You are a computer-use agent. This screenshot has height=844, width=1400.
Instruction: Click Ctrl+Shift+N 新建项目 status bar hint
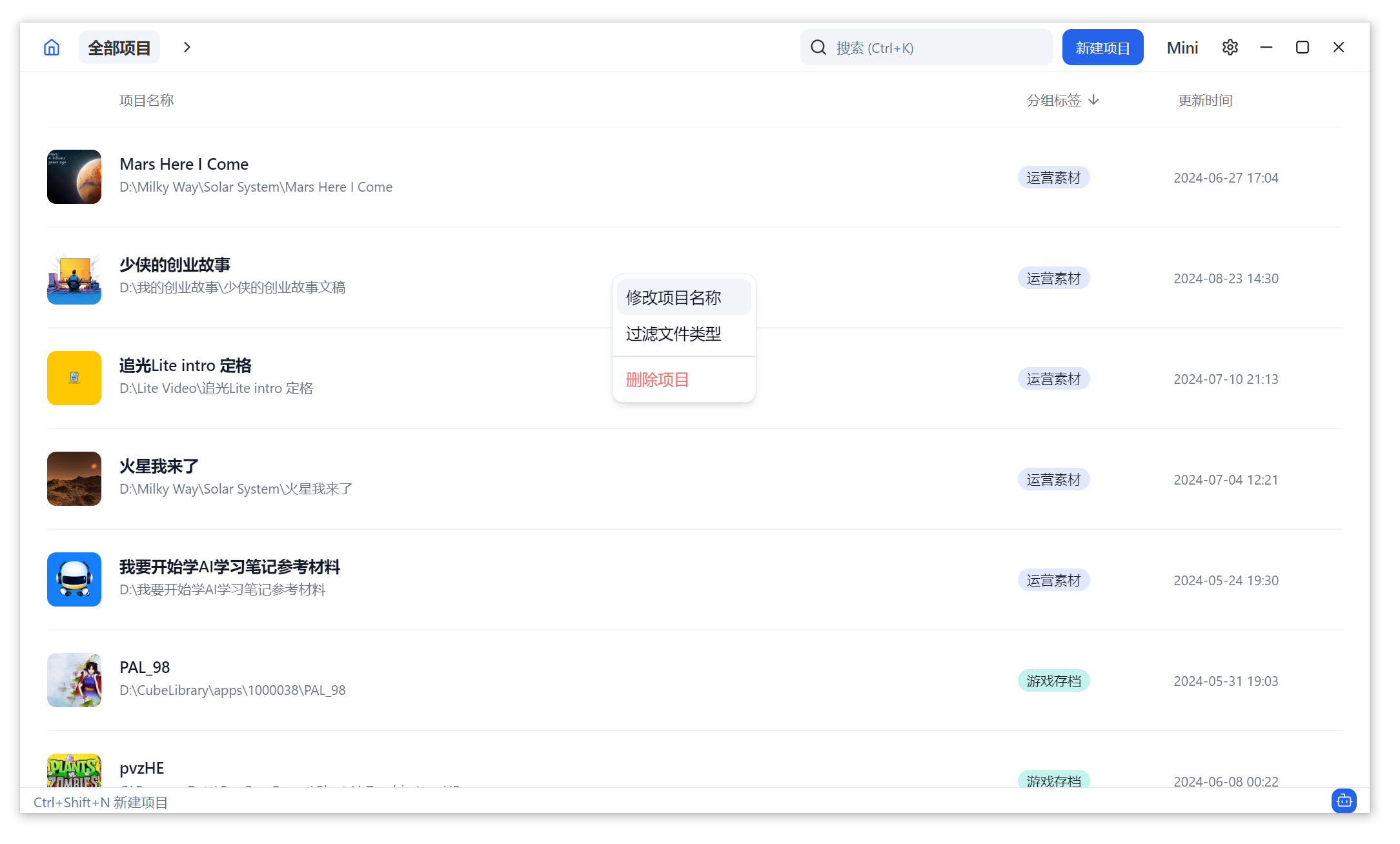coord(101,802)
